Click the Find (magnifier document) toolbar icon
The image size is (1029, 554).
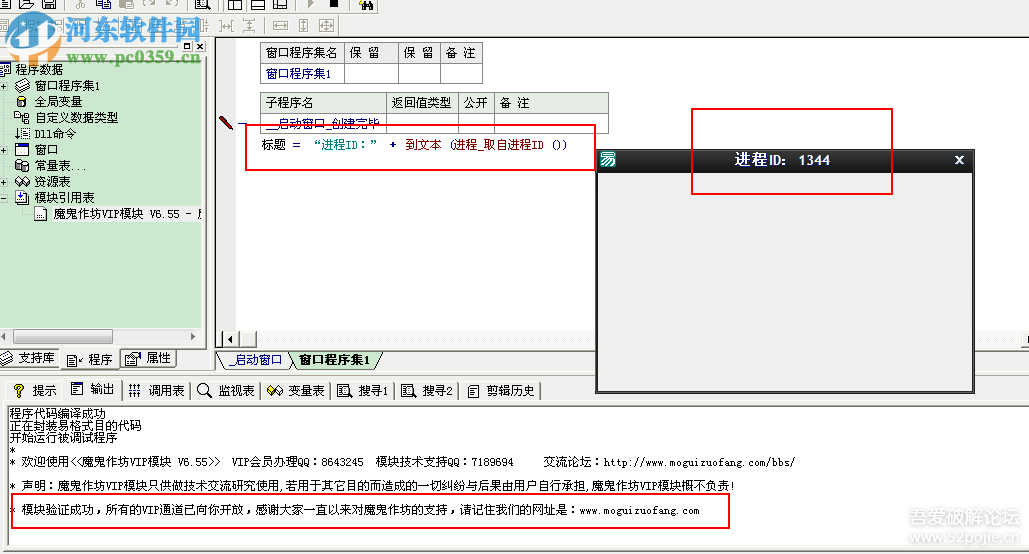[203, 4]
